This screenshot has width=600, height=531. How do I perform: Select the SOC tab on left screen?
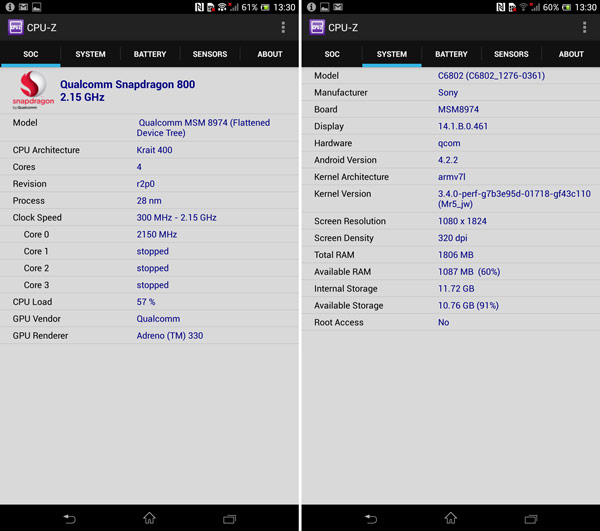tap(31, 54)
